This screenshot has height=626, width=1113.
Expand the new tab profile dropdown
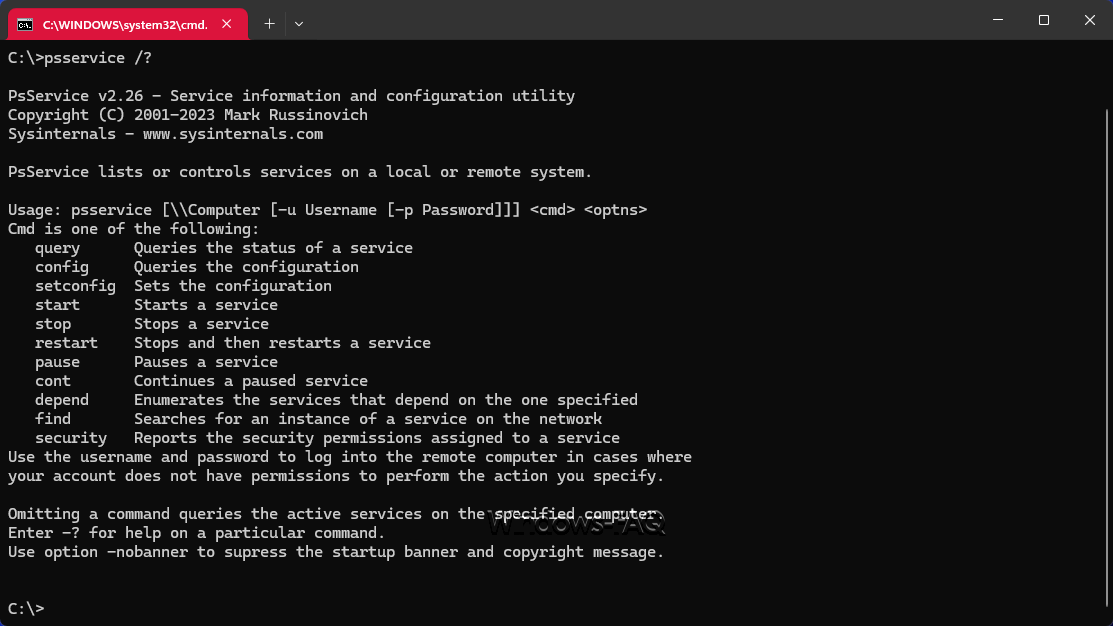point(299,23)
